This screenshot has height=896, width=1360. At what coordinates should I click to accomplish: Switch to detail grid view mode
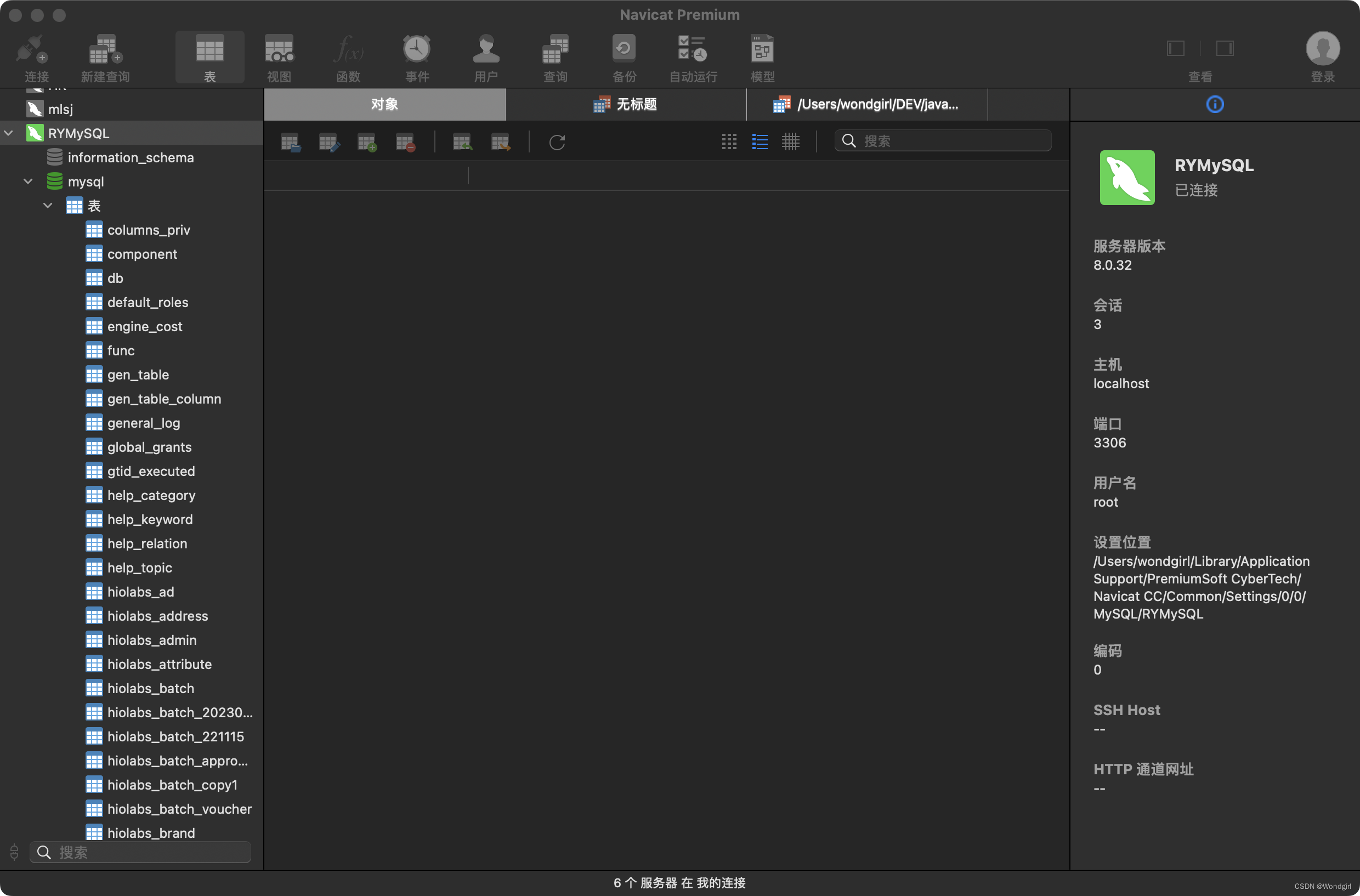(791, 141)
